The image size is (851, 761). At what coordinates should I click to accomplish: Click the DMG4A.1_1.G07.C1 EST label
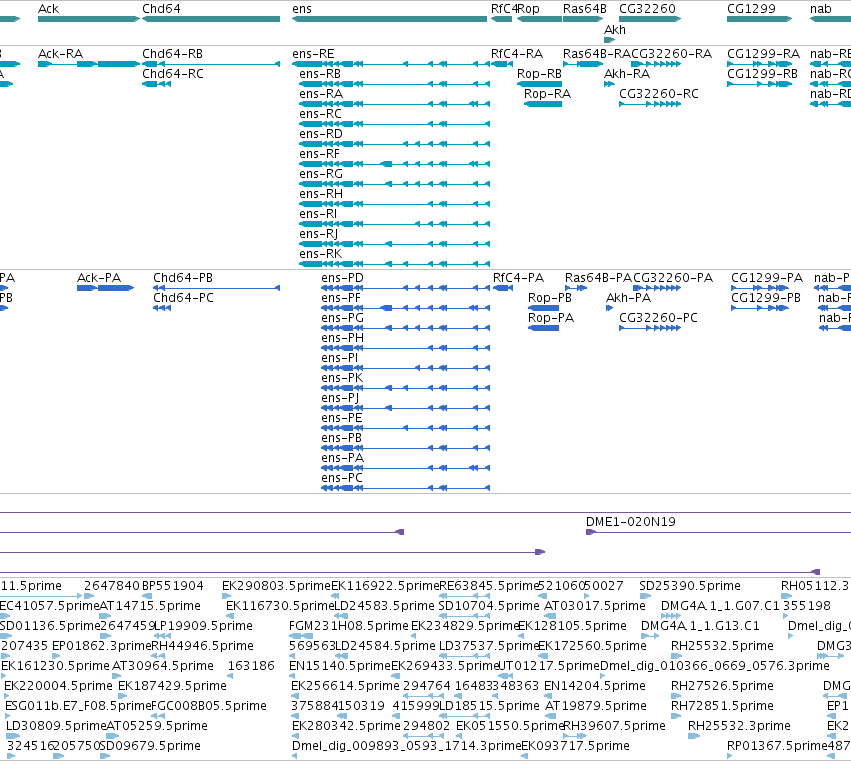click(720, 606)
